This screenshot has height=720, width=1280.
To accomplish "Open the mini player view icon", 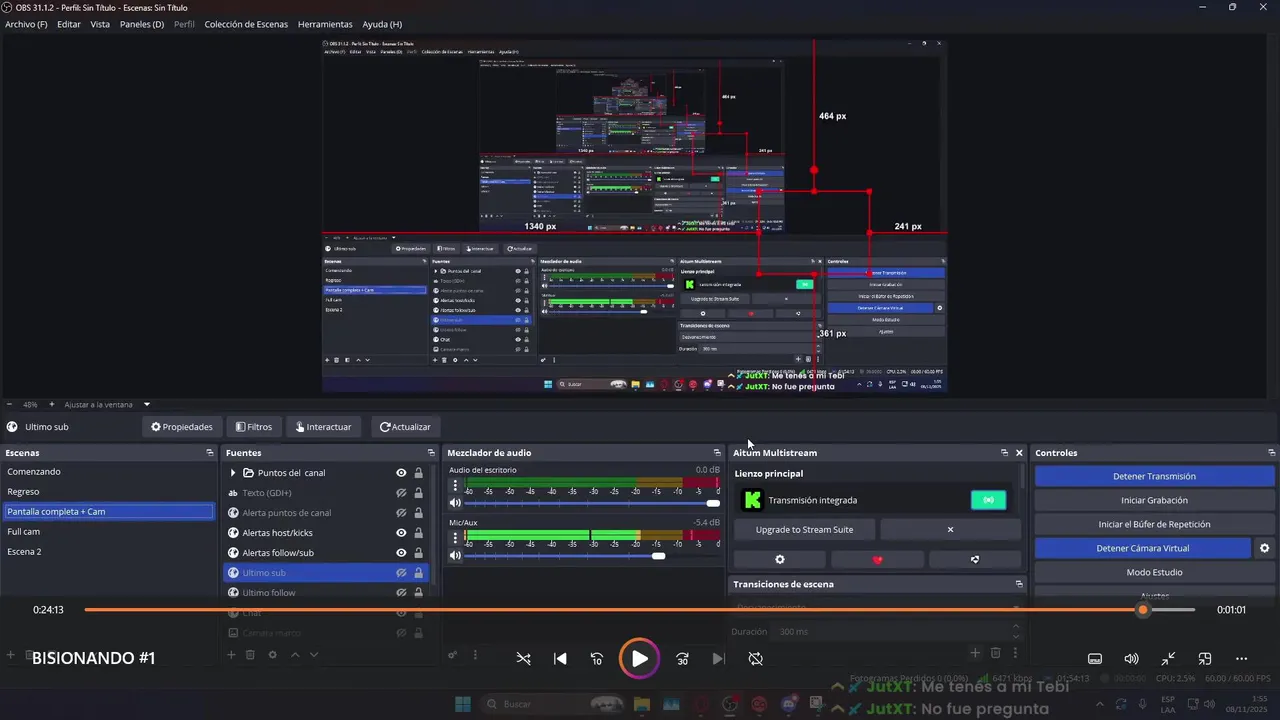I will pyautogui.click(x=1205, y=659).
